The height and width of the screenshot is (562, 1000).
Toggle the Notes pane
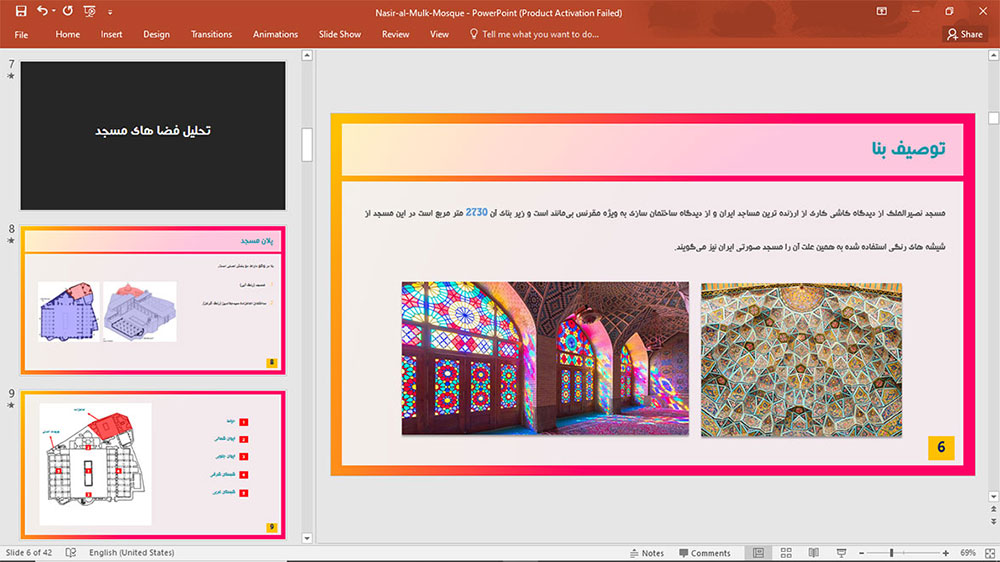pos(647,553)
